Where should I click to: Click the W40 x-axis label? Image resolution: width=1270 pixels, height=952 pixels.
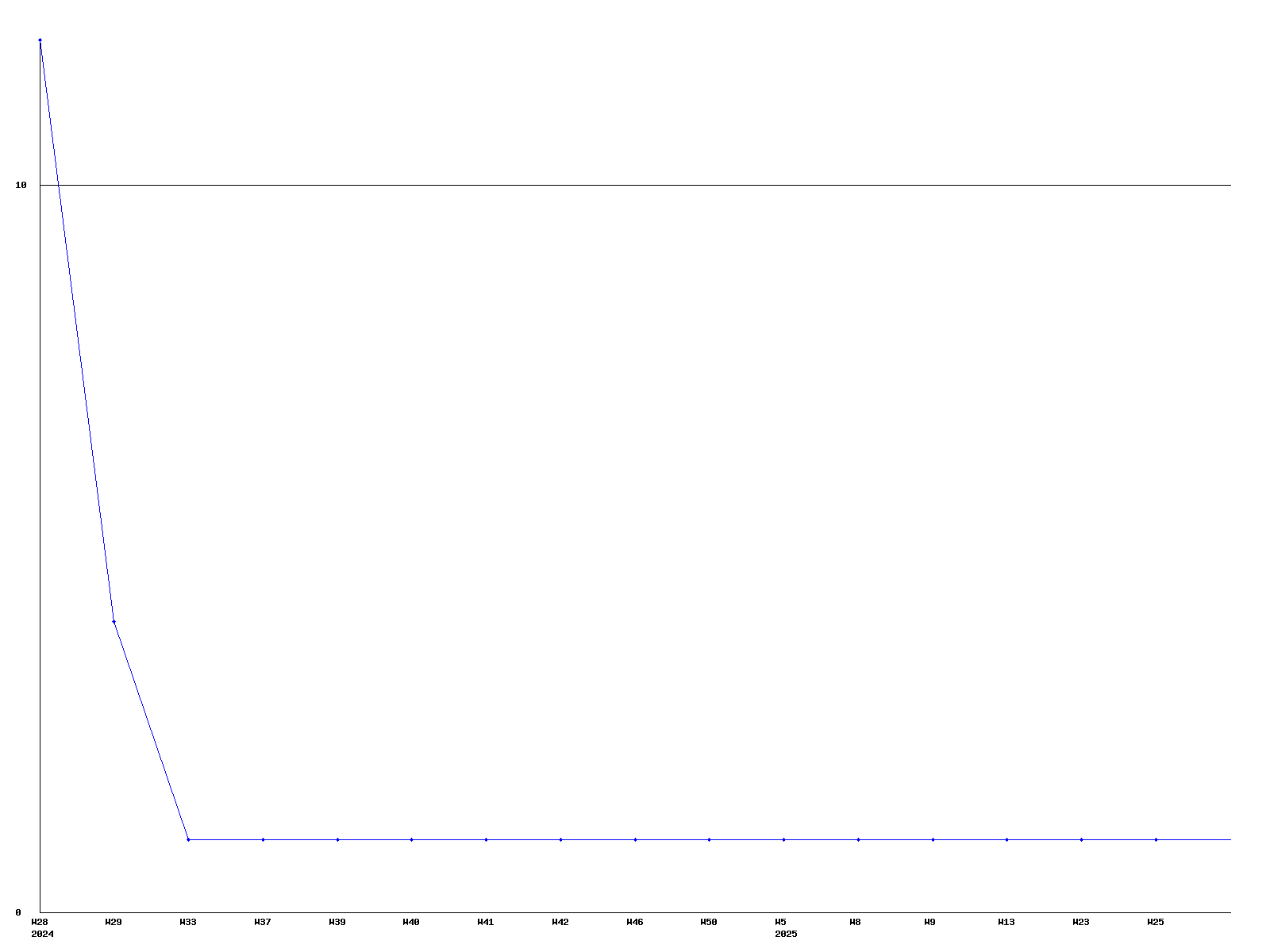[411, 922]
